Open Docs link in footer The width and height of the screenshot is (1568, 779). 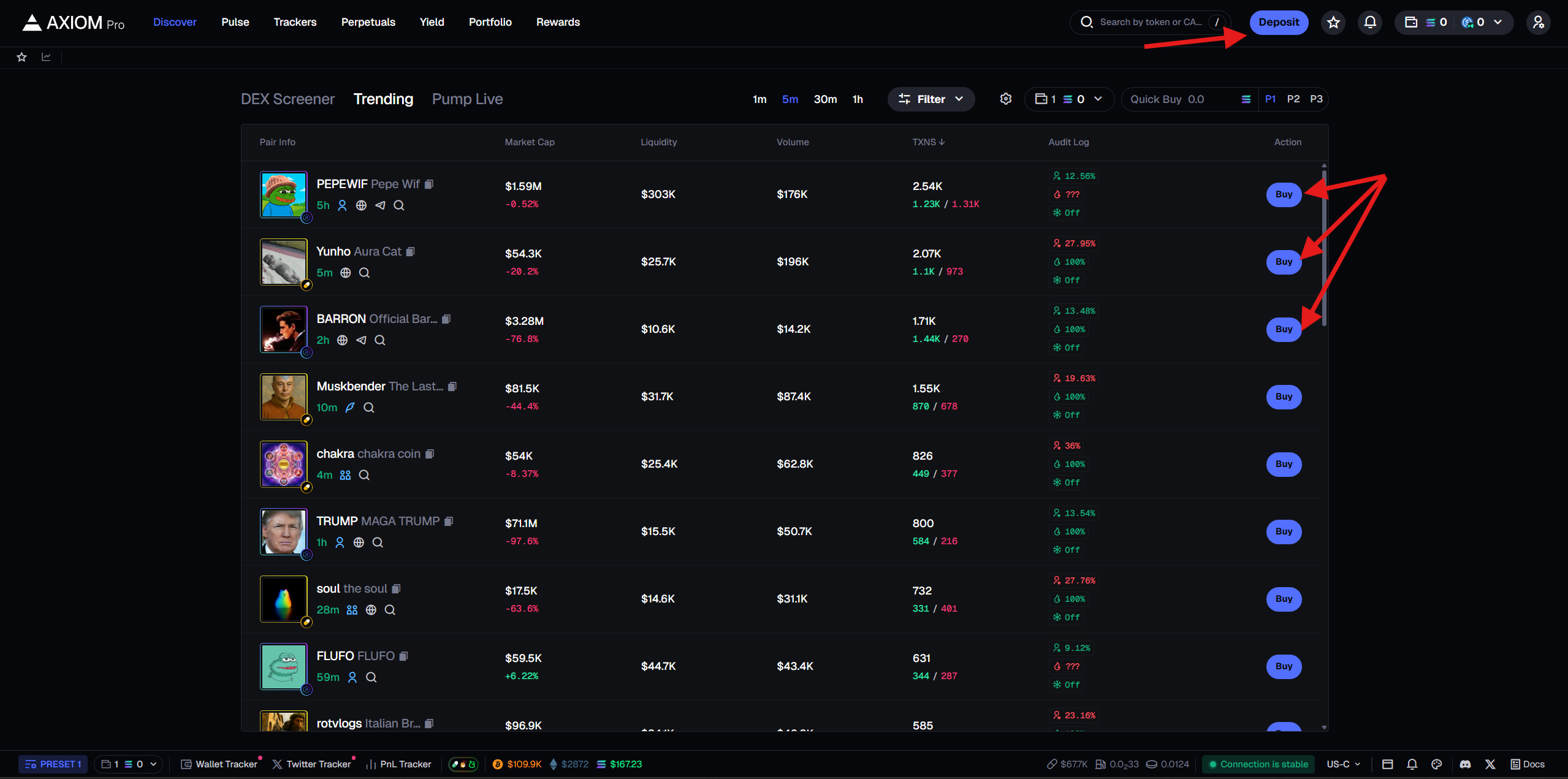(x=1528, y=764)
